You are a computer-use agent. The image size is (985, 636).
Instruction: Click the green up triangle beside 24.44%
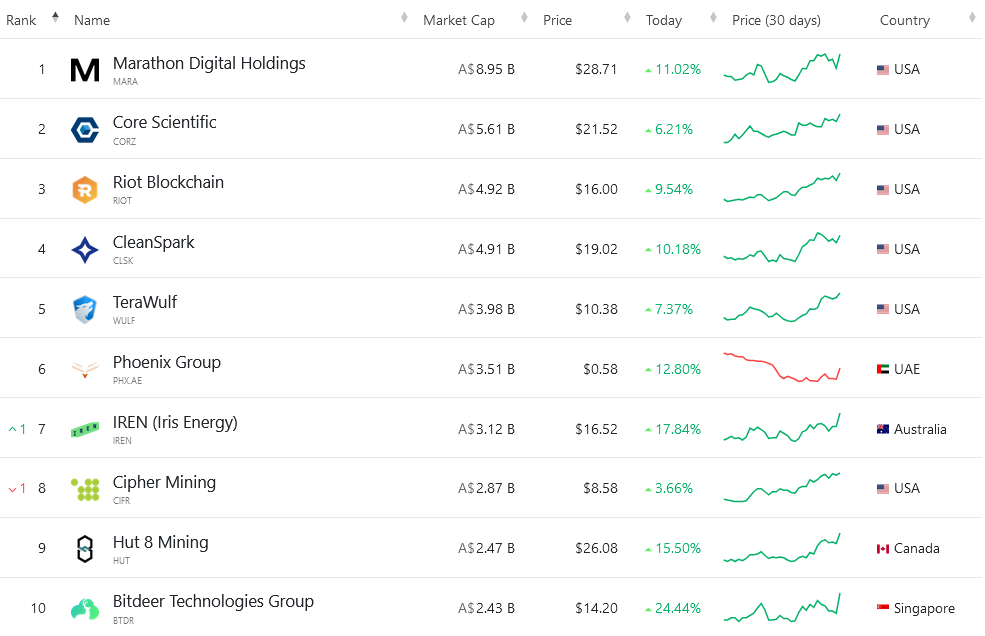tap(648, 610)
